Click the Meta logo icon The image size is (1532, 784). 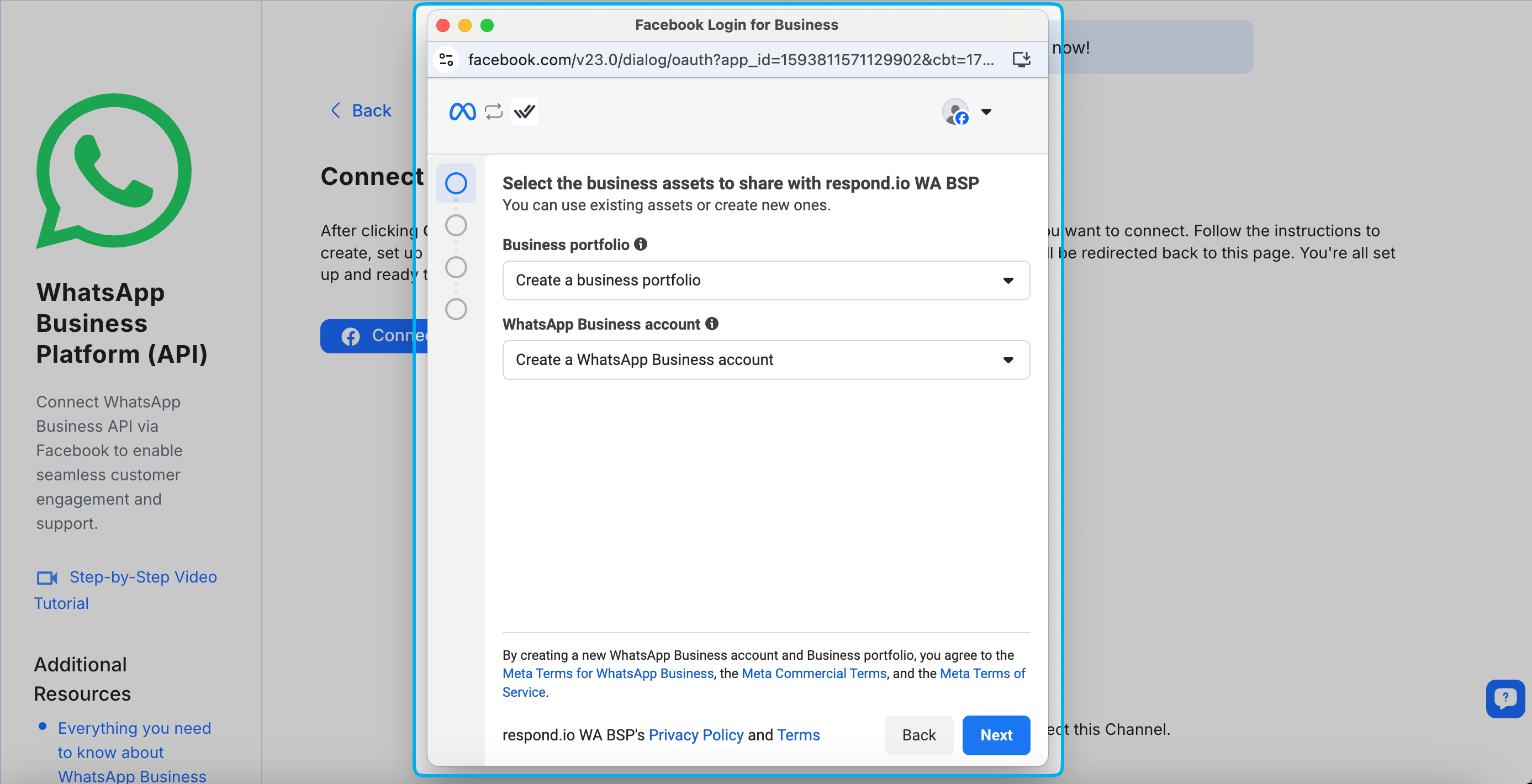tap(462, 111)
